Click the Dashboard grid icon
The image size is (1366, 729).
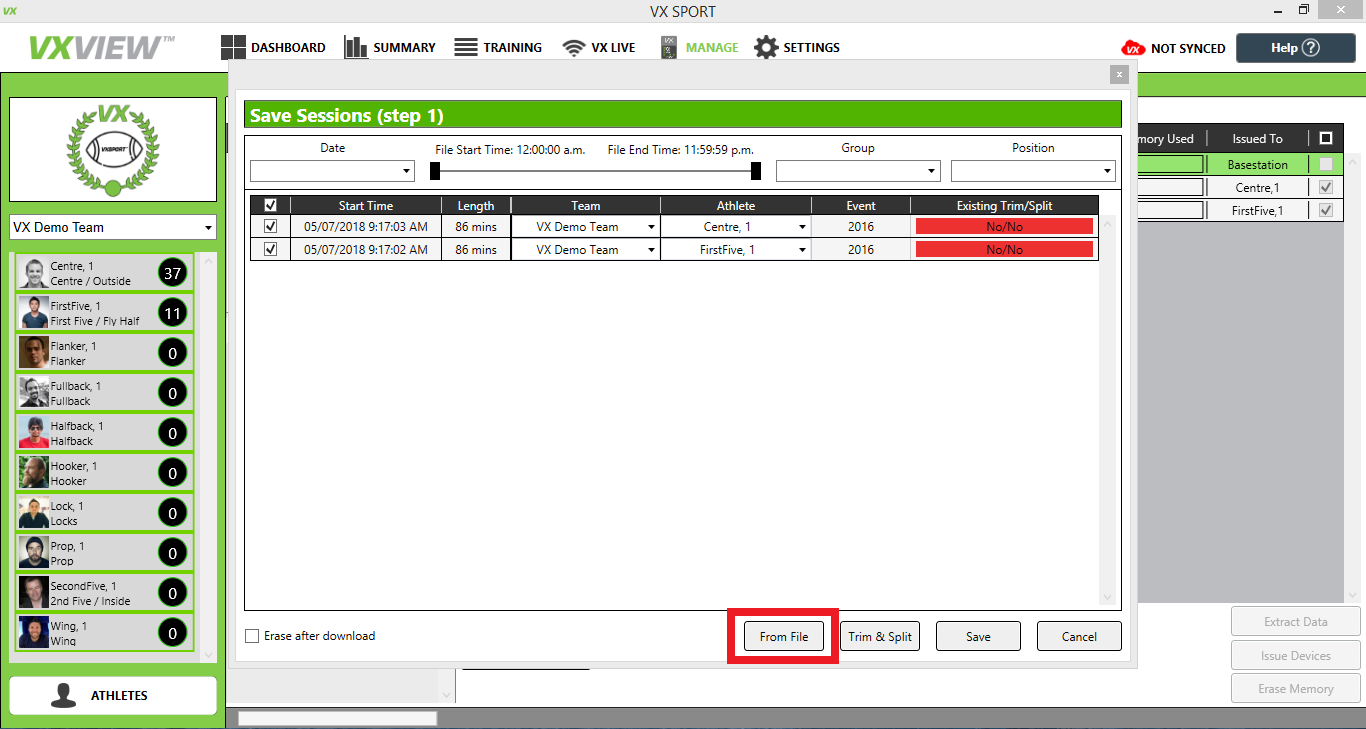tap(233, 47)
